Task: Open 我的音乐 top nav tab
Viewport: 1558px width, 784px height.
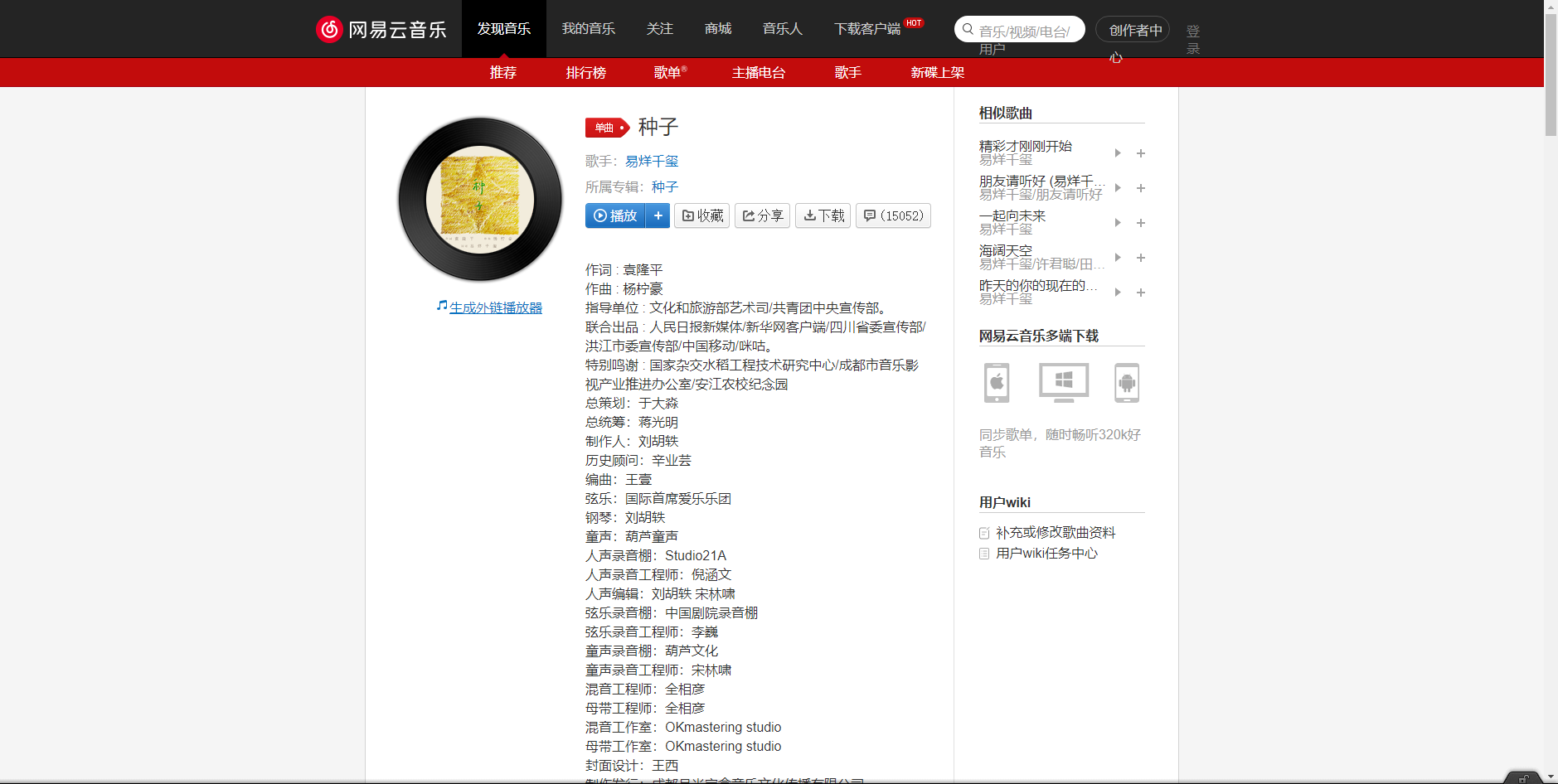Action: coord(589,29)
